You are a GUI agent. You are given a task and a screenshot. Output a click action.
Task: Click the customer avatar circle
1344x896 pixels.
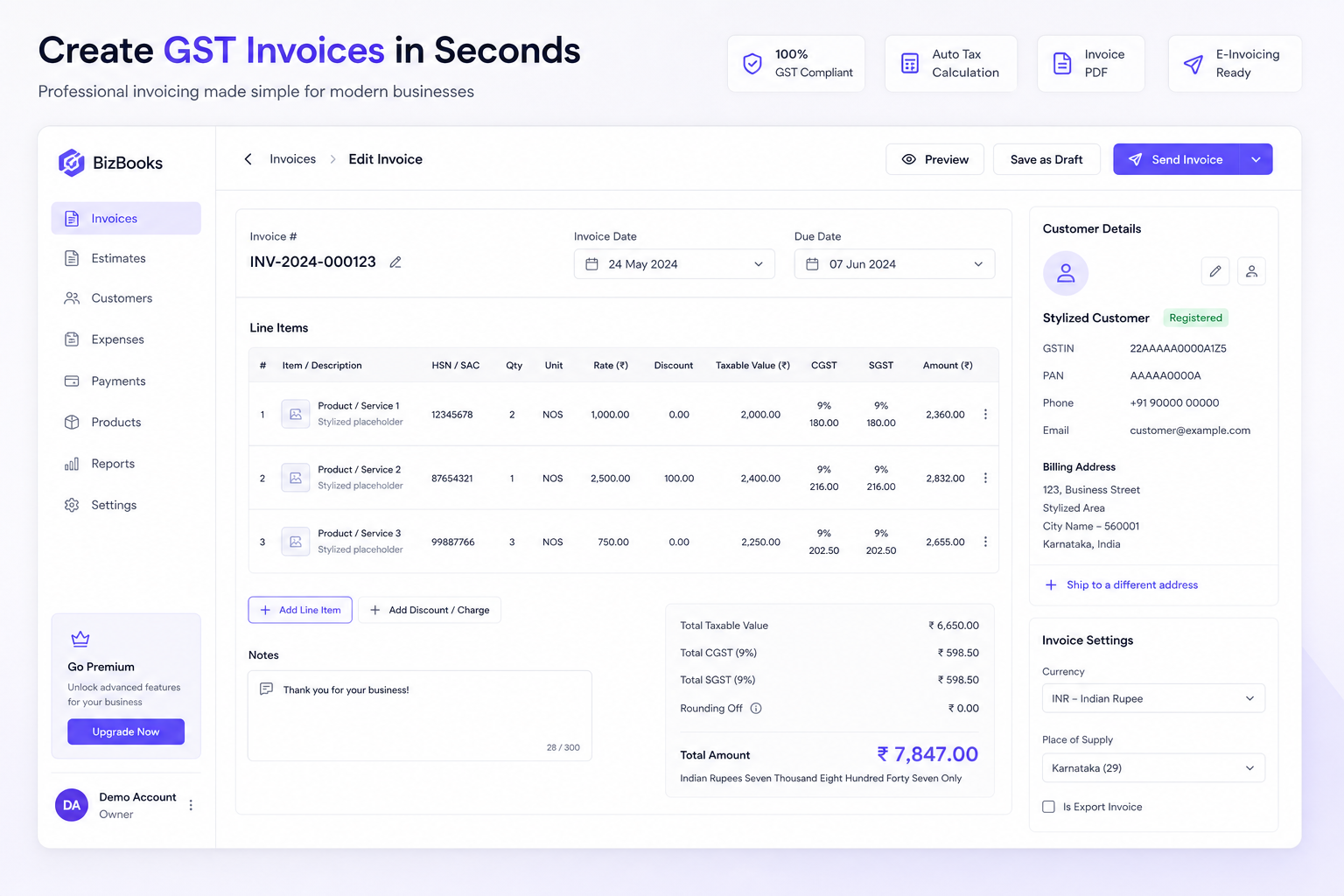[1066, 273]
